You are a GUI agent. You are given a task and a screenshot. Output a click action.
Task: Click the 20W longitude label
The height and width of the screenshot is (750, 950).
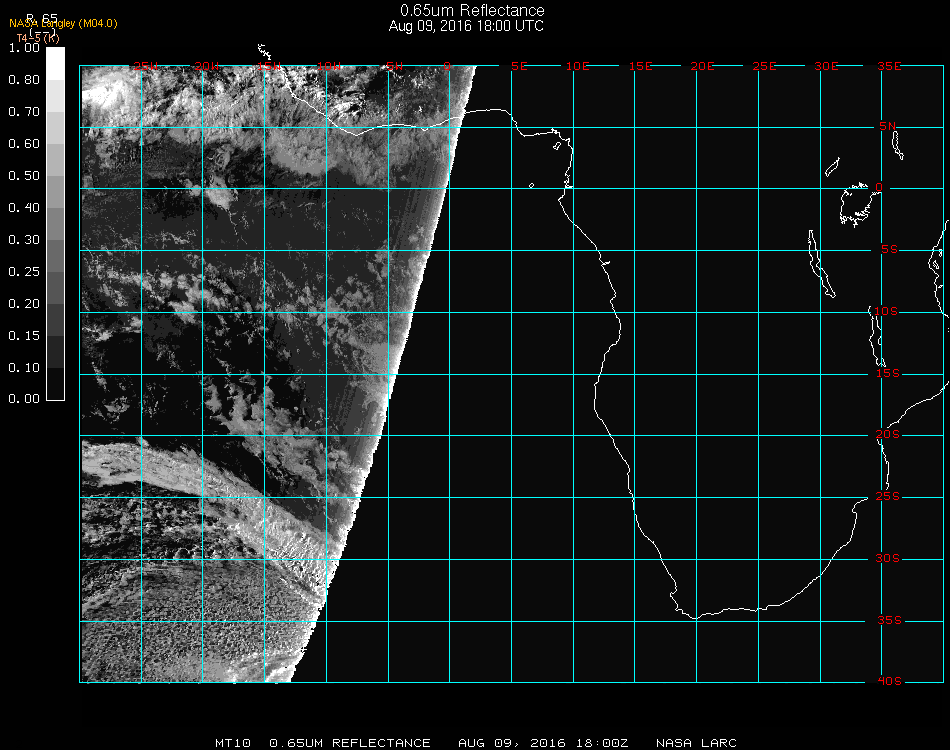point(207,67)
